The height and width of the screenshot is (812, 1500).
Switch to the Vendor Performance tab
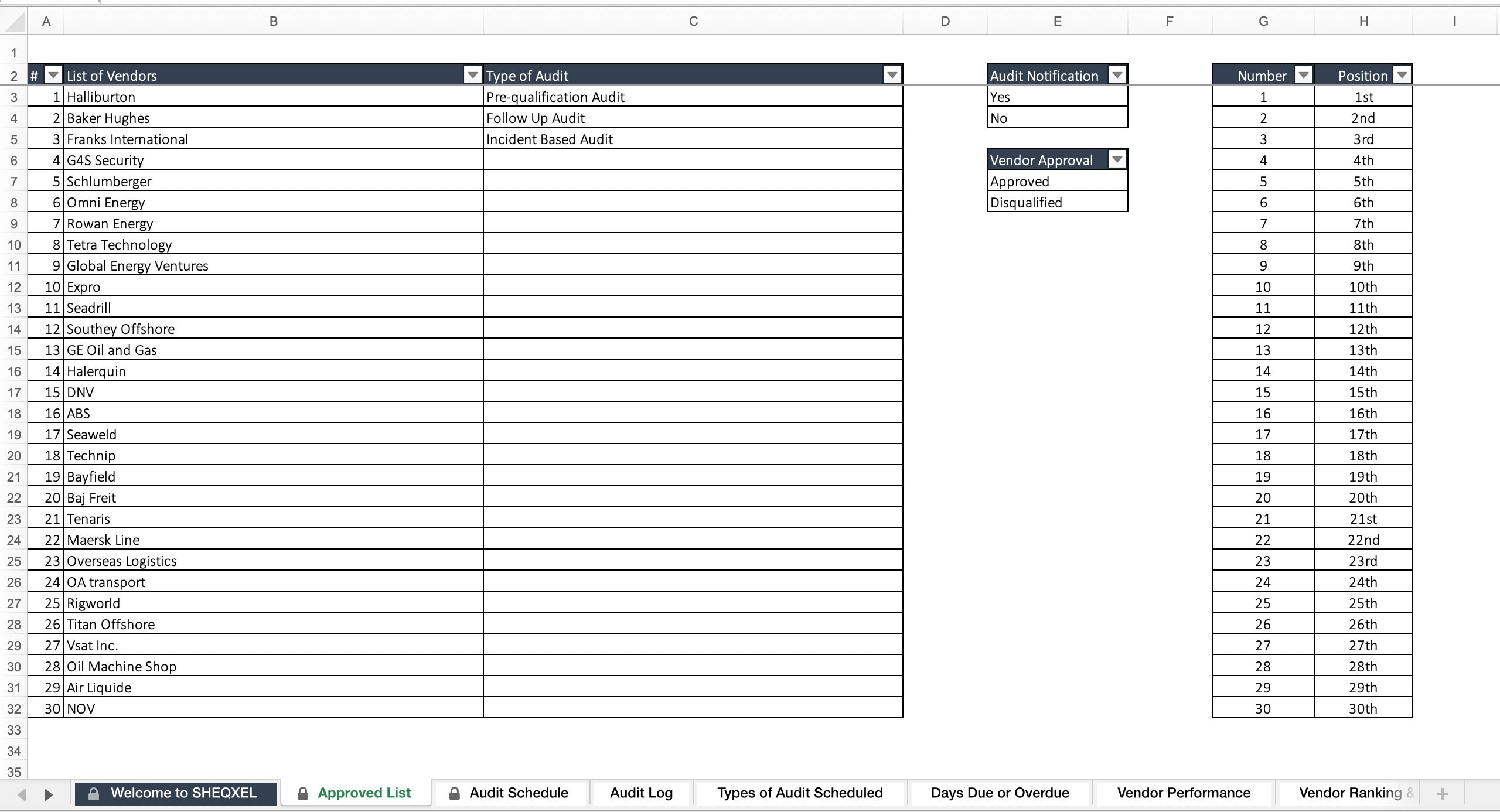1183,793
